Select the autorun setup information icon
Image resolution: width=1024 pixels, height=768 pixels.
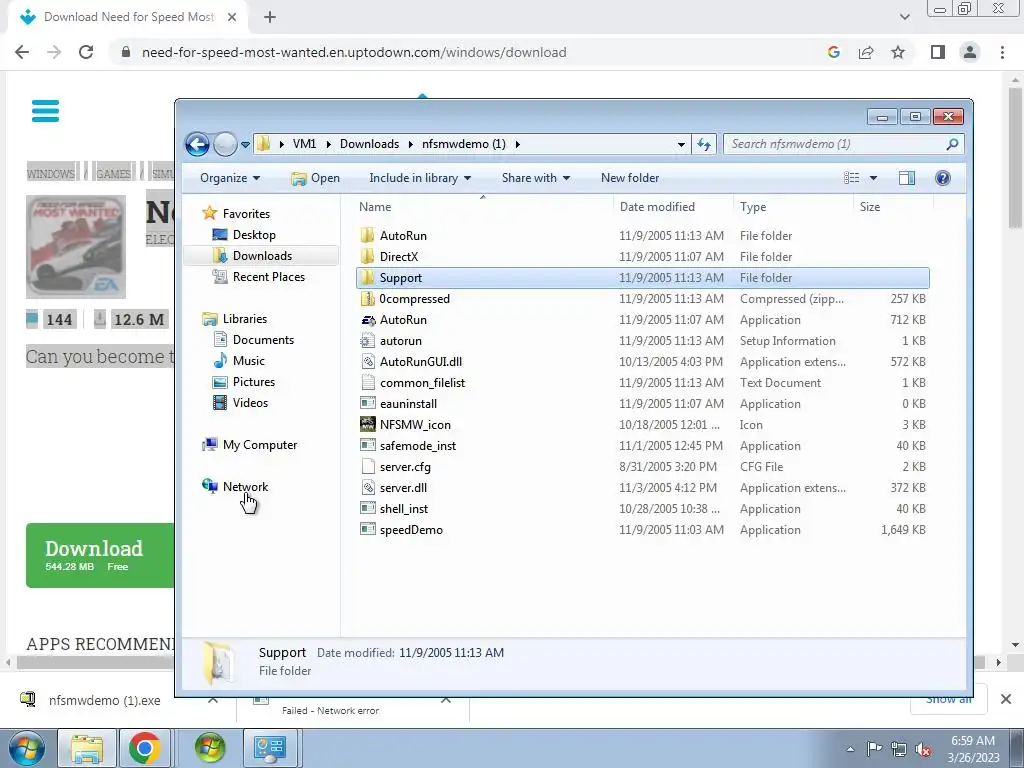click(368, 341)
